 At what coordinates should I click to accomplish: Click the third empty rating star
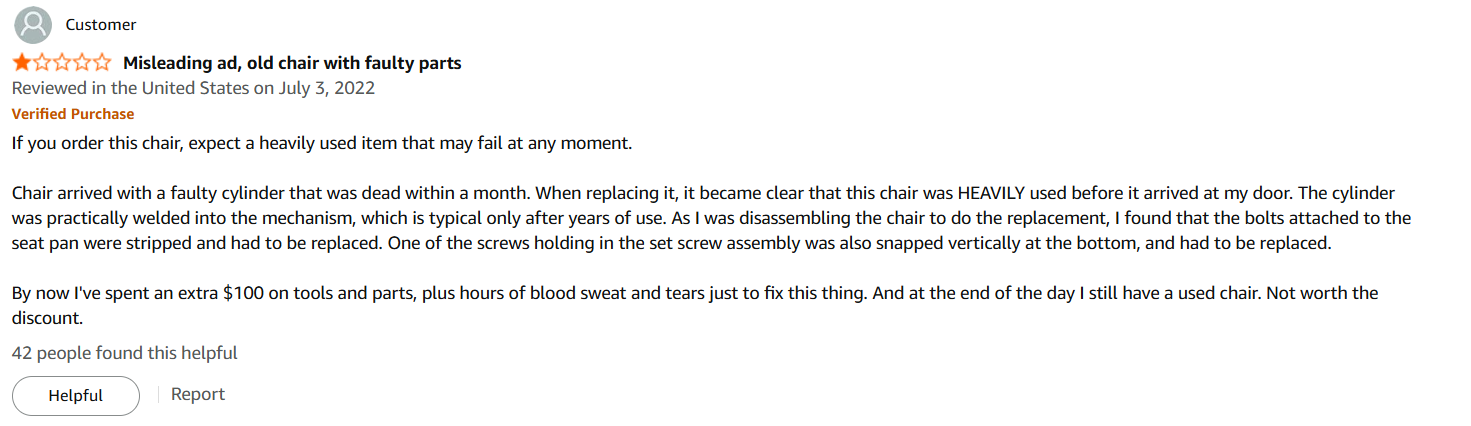[x=62, y=63]
